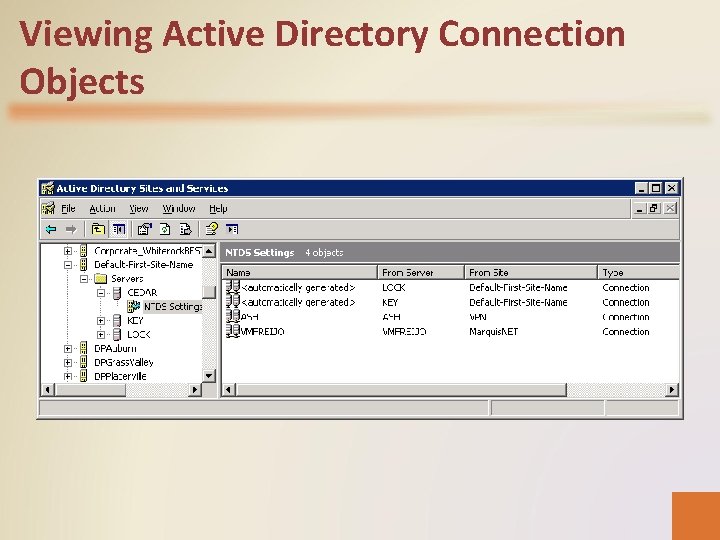This screenshot has height=540, width=720.
Task: Click the Refresh toolbar icon
Action: 165,229
